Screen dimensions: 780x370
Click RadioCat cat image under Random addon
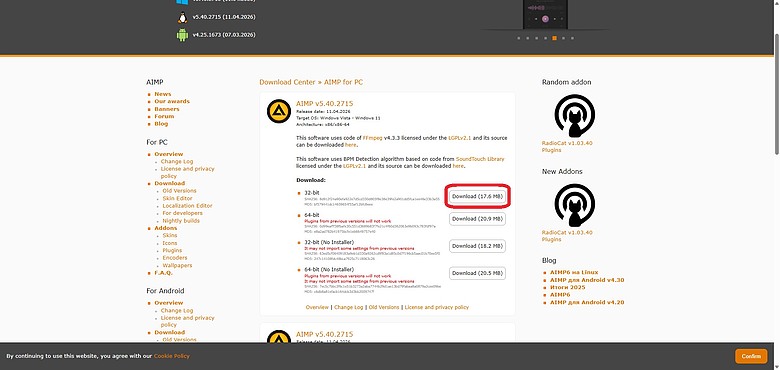click(x=574, y=116)
